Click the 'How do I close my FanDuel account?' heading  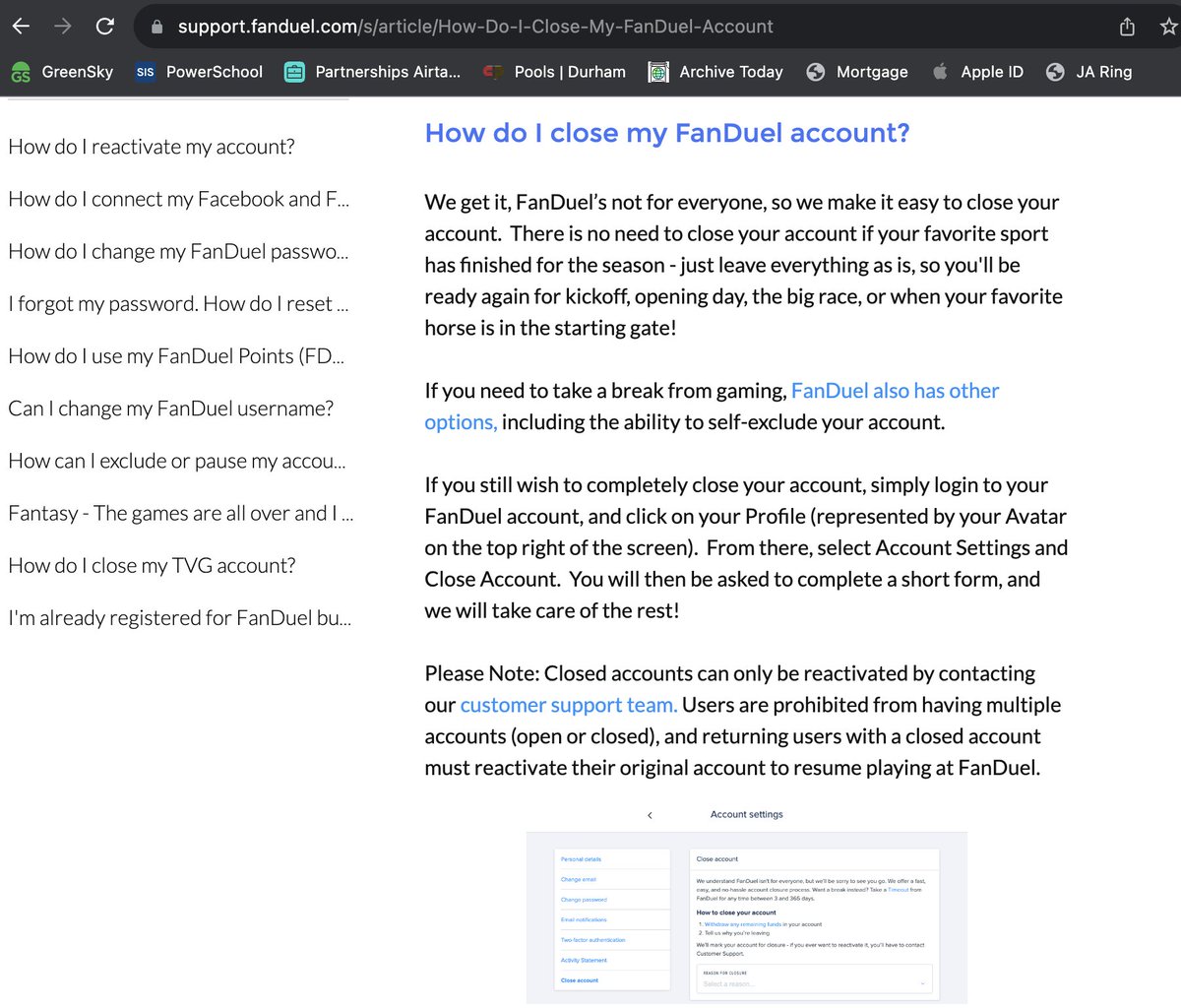pyautogui.click(x=667, y=133)
